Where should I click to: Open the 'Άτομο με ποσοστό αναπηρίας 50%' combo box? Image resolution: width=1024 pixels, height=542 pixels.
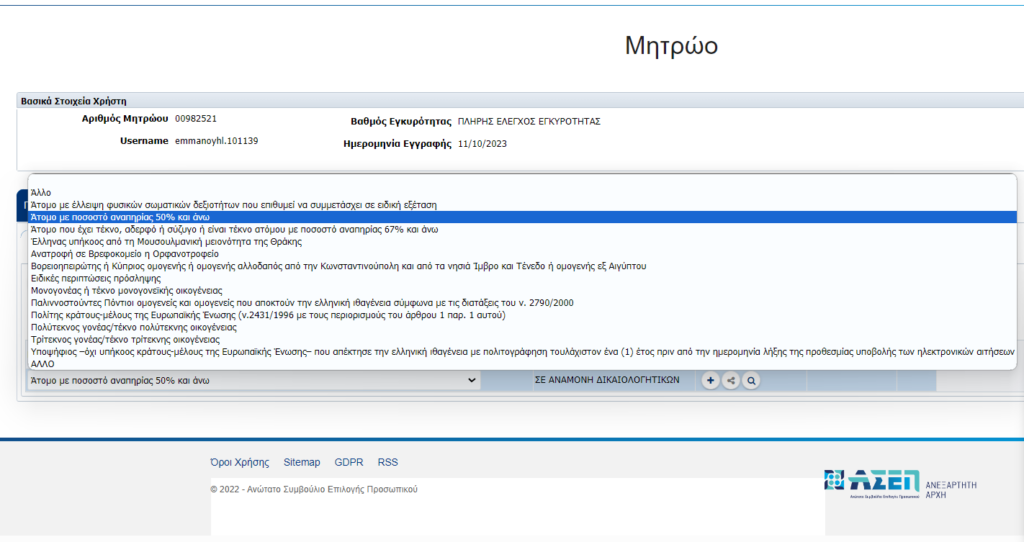254,381
